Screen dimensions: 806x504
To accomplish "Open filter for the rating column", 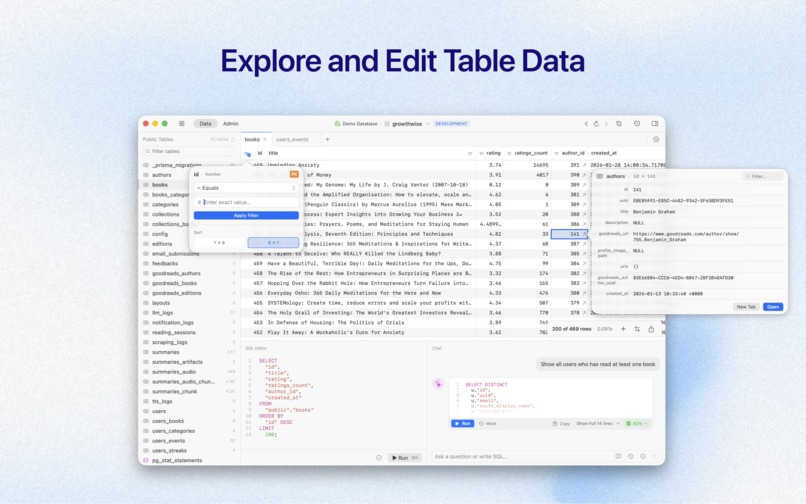I will pos(481,153).
